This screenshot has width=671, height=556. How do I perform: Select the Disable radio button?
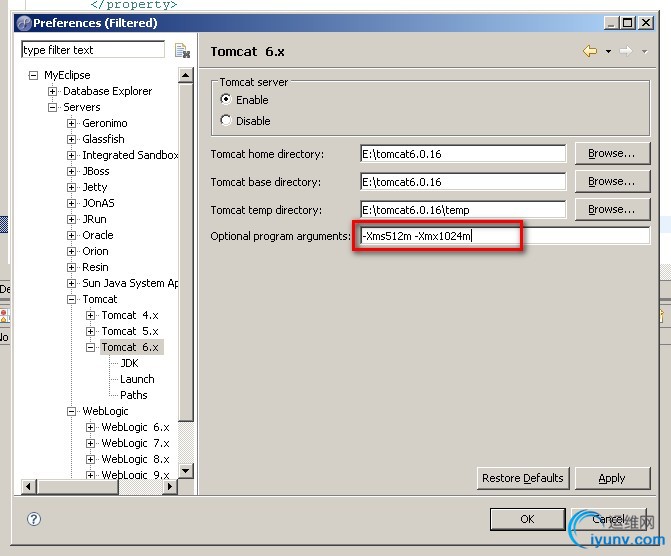pyautogui.click(x=226, y=120)
